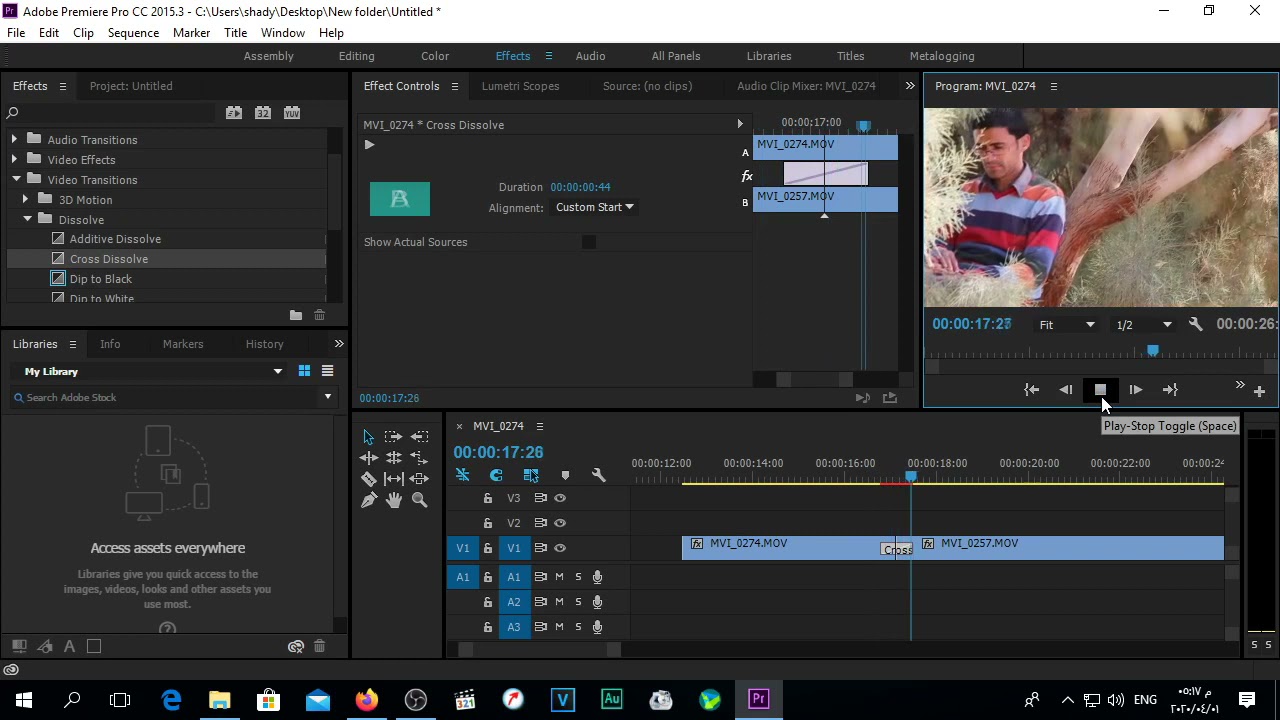Collapse the Video Transitions folder
1280x720 pixels.
(16, 180)
